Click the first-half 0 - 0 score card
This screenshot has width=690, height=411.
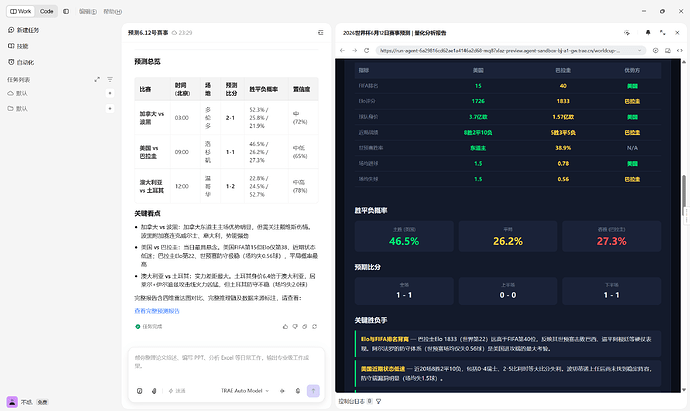click(508, 291)
